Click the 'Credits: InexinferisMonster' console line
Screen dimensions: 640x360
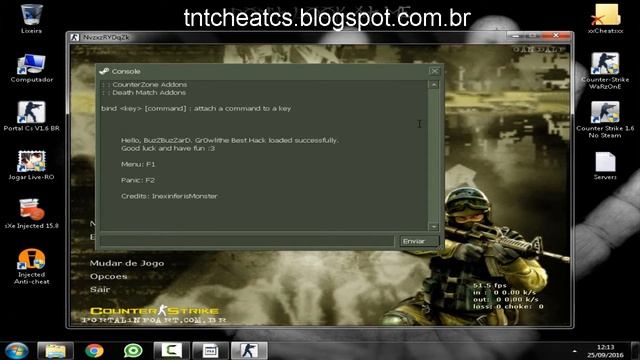(169, 196)
